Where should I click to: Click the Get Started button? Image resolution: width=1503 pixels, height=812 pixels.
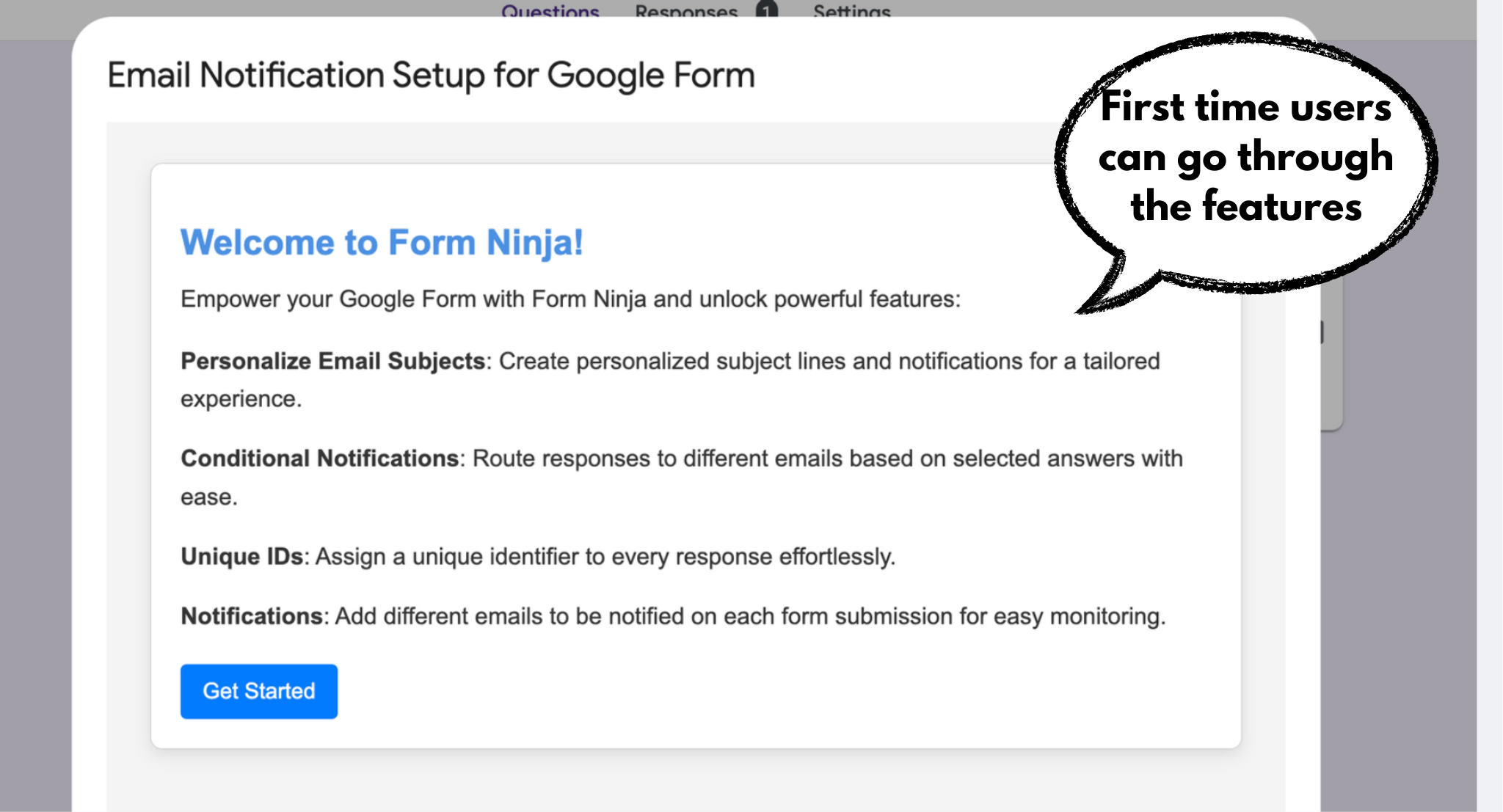click(x=258, y=691)
